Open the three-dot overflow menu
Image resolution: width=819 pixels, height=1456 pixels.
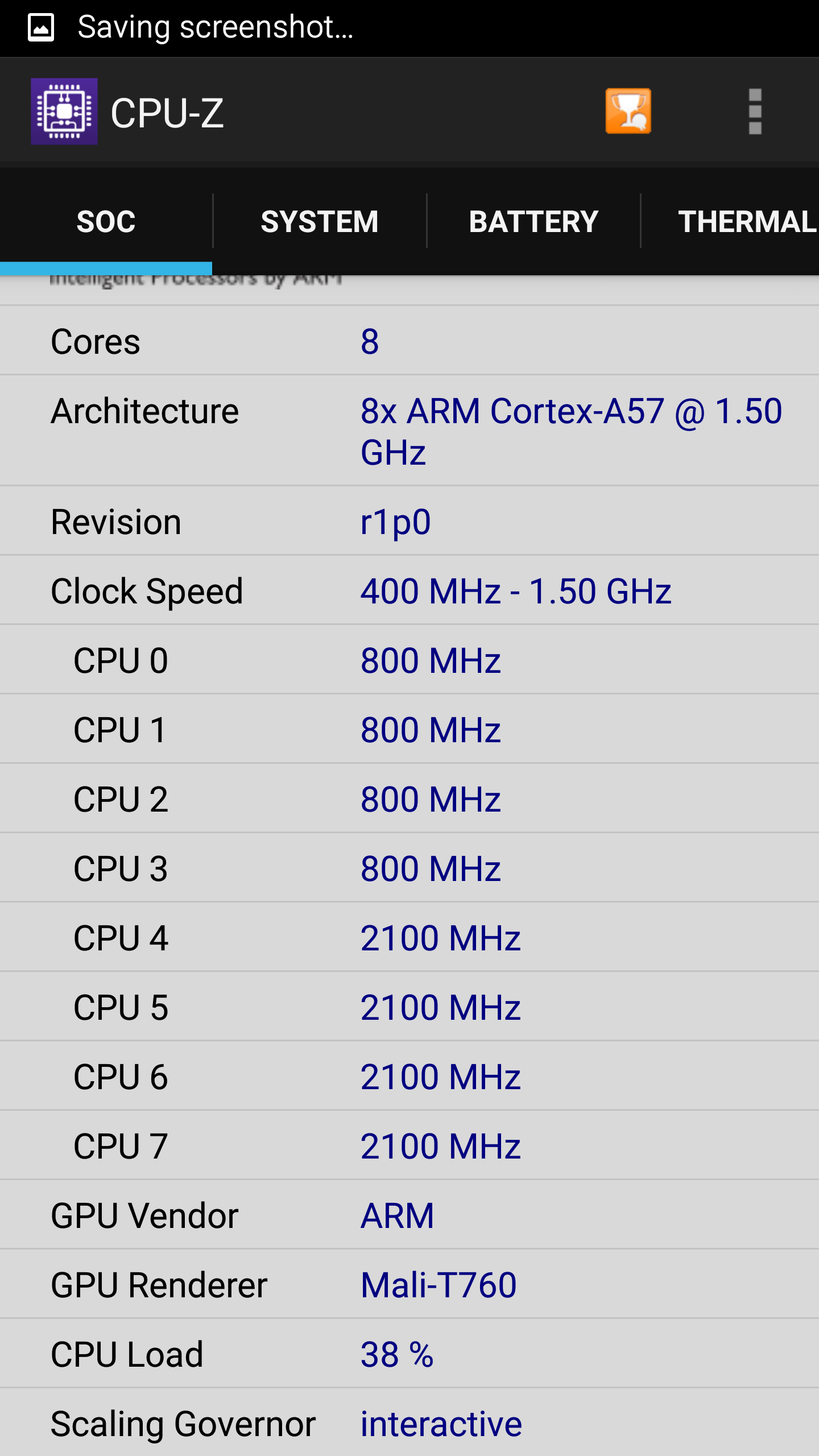pos(755,111)
